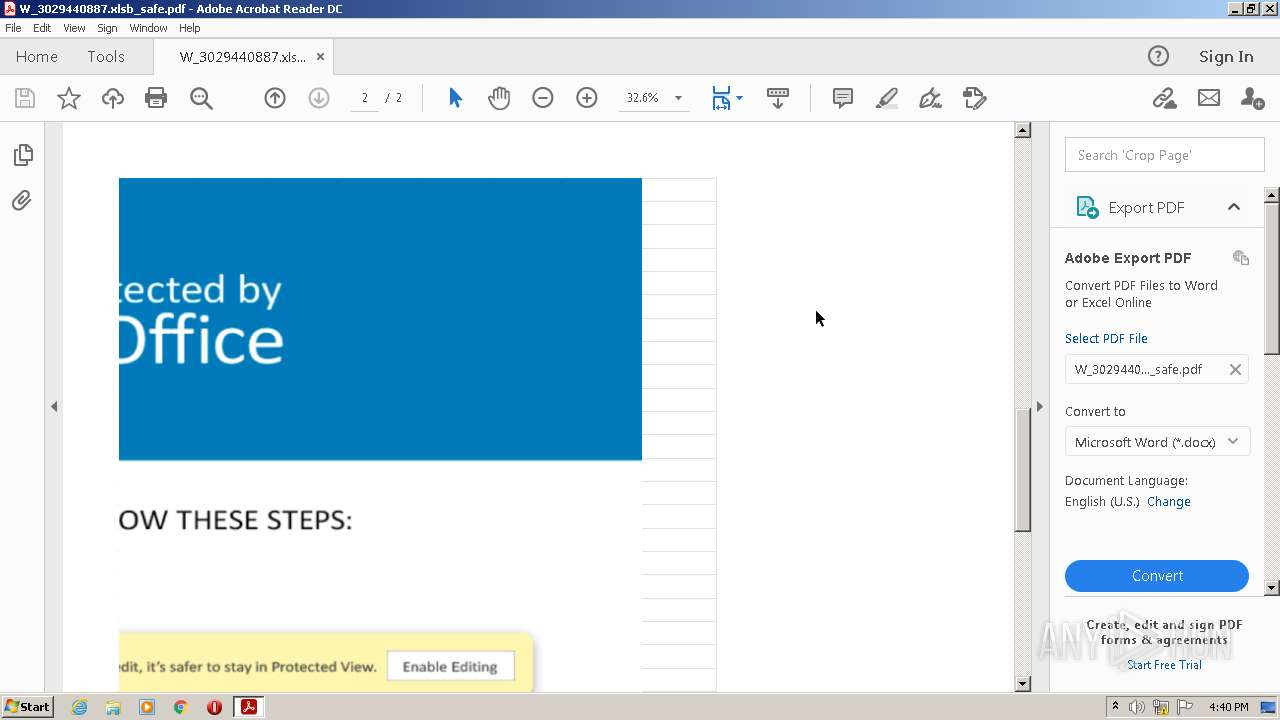This screenshot has width=1280, height=720.
Task: Open the Find text magnifier
Action: coord(201,98)
